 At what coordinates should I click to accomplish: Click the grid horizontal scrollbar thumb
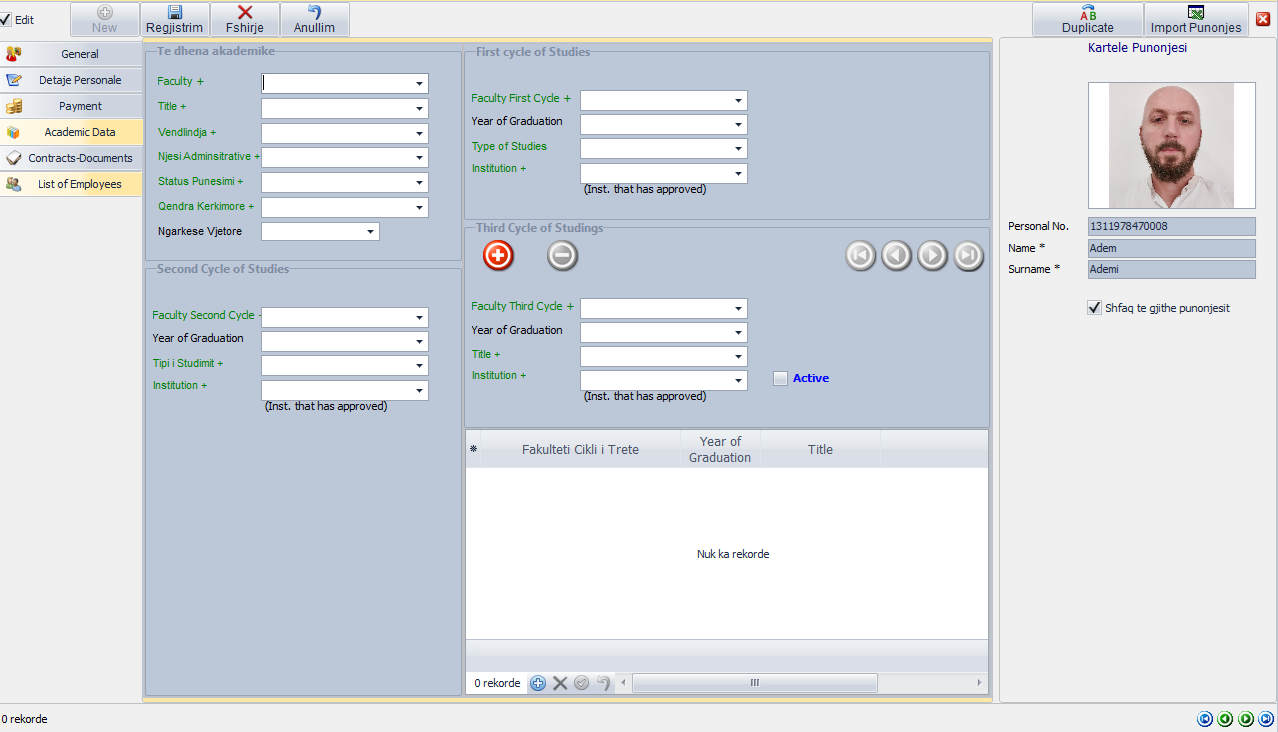[x=755, y=683]
